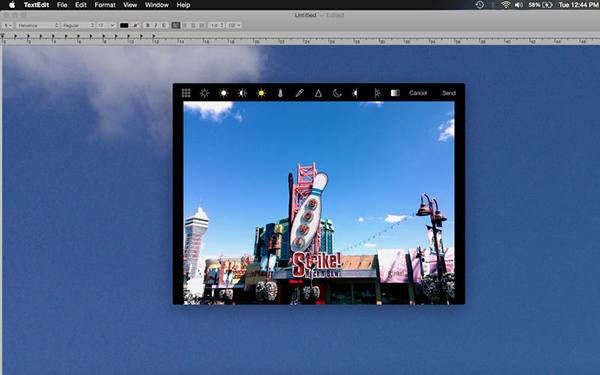Adjust the 1.0 line spacing stepper
This screenshot has width=600, height=375.
pos(217,25)
